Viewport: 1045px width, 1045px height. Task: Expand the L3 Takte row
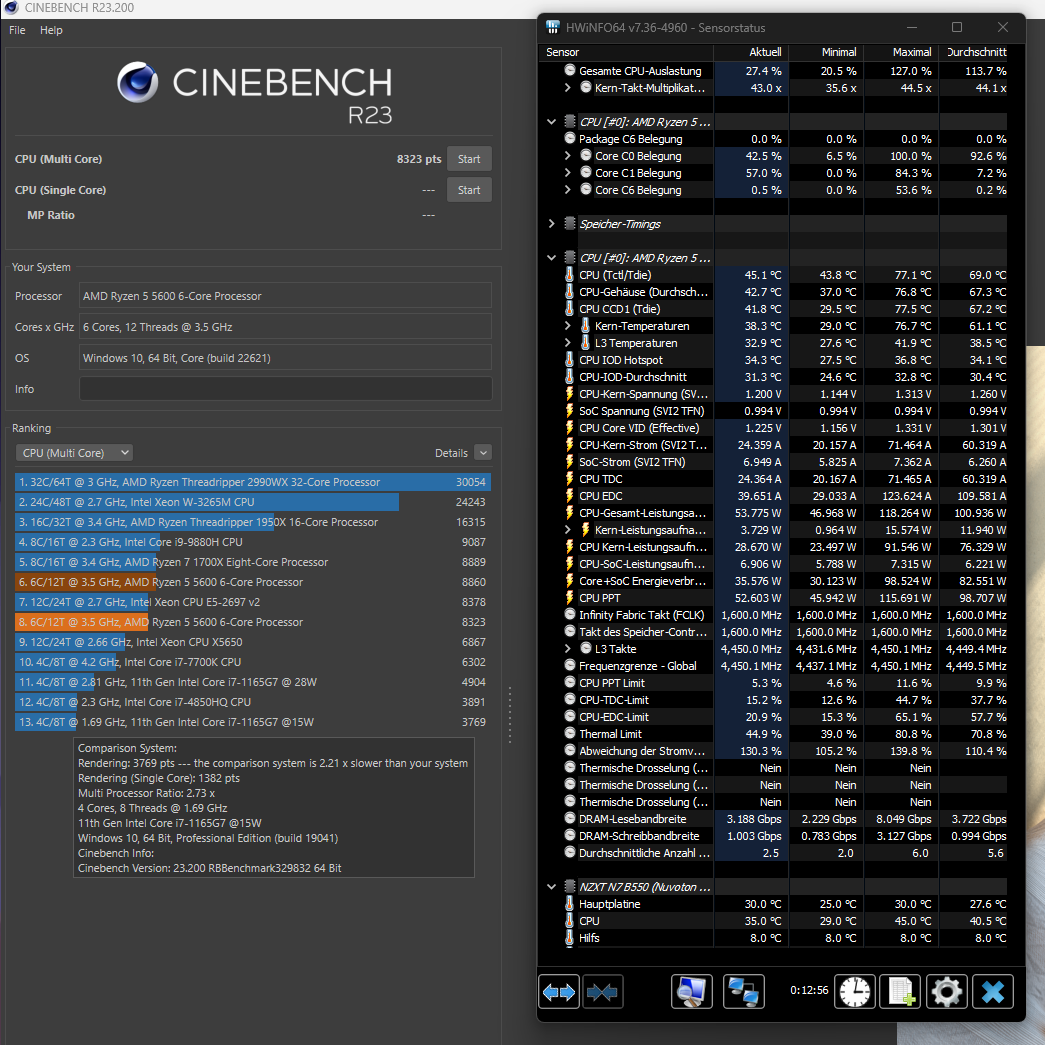pyautogui.click(x=567, y=648)
